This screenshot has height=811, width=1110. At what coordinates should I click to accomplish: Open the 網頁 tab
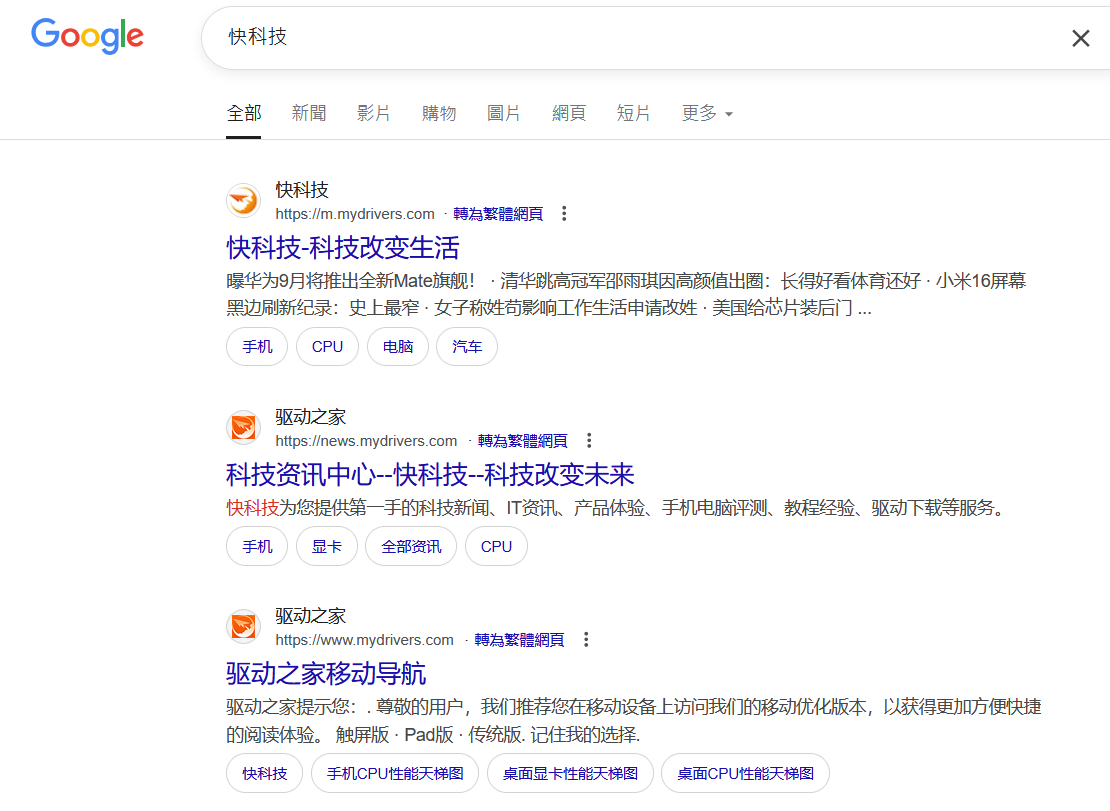point(569,113)
